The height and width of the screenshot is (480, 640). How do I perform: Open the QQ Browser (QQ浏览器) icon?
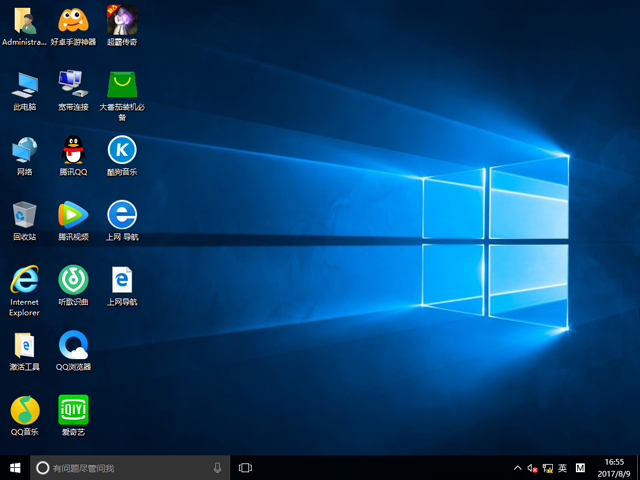point(73,345)
